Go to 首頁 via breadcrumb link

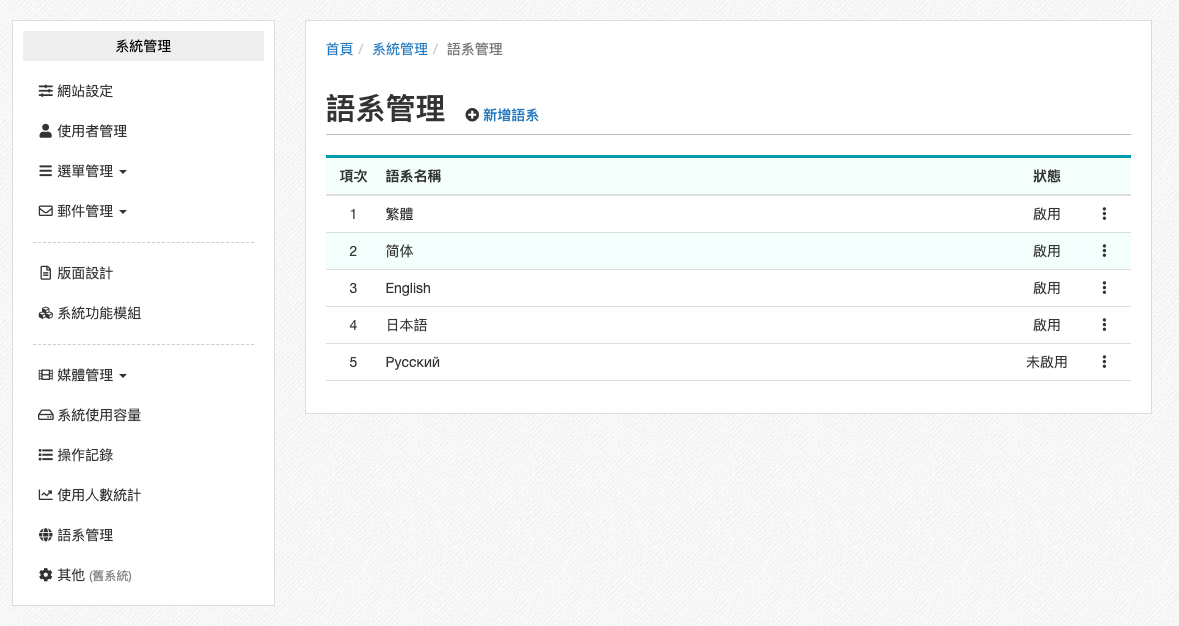(x=339, y=49)
